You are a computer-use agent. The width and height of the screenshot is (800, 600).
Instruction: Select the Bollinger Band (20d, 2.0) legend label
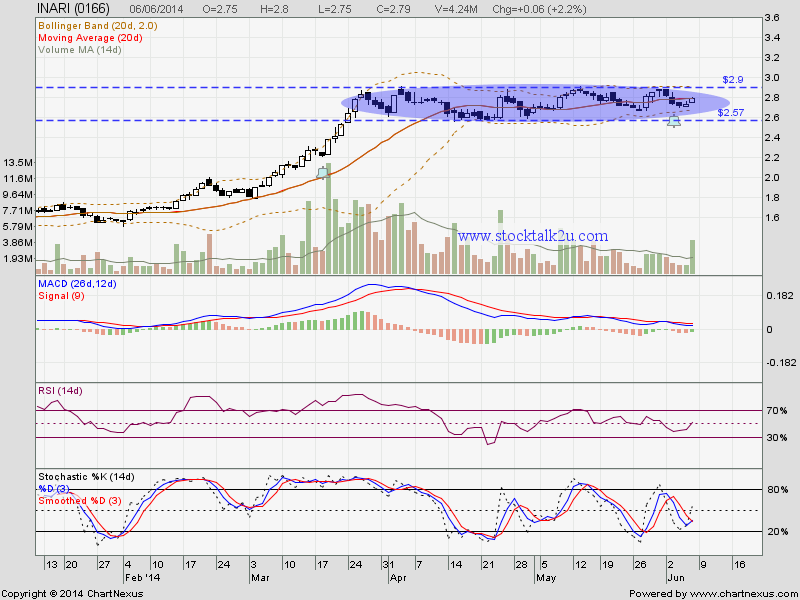tap(97, 26)
